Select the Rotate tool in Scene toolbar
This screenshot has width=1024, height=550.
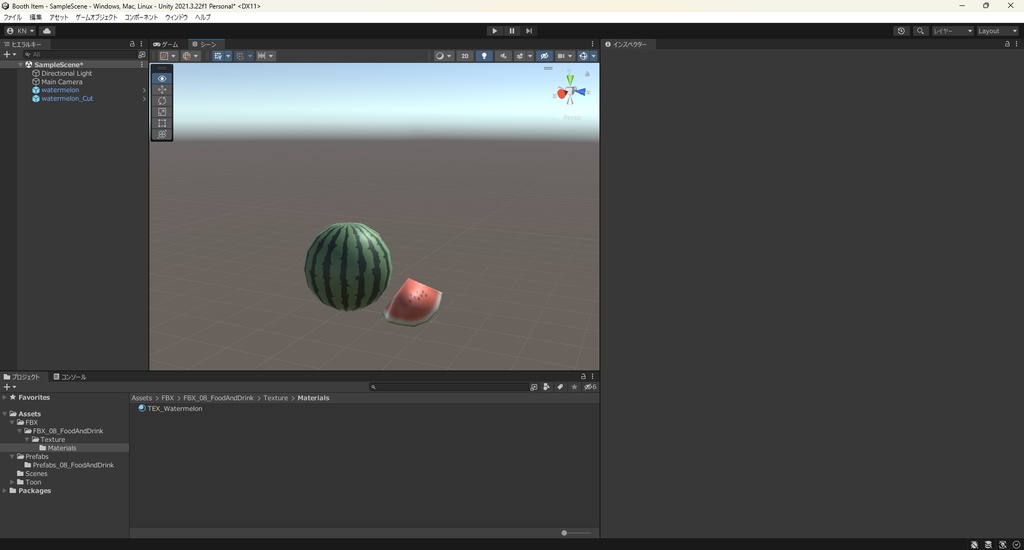coord(162,101)
